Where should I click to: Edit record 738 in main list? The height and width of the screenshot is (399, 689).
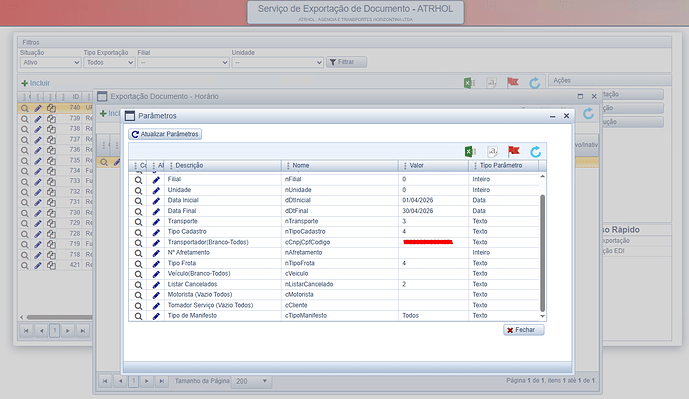tap(38, 129)
